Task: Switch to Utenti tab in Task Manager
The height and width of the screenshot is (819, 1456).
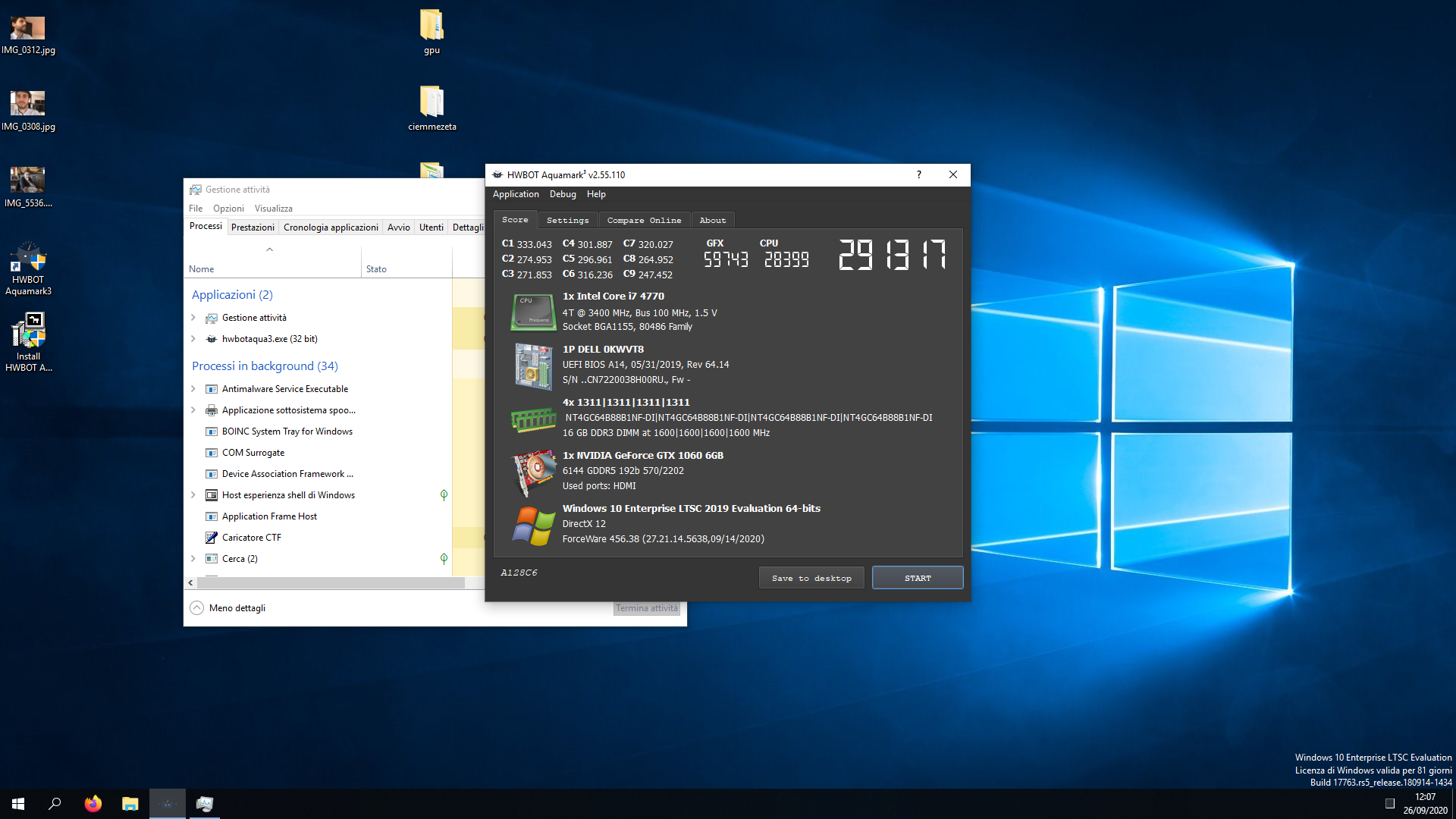Action: [x=431, y=227]
